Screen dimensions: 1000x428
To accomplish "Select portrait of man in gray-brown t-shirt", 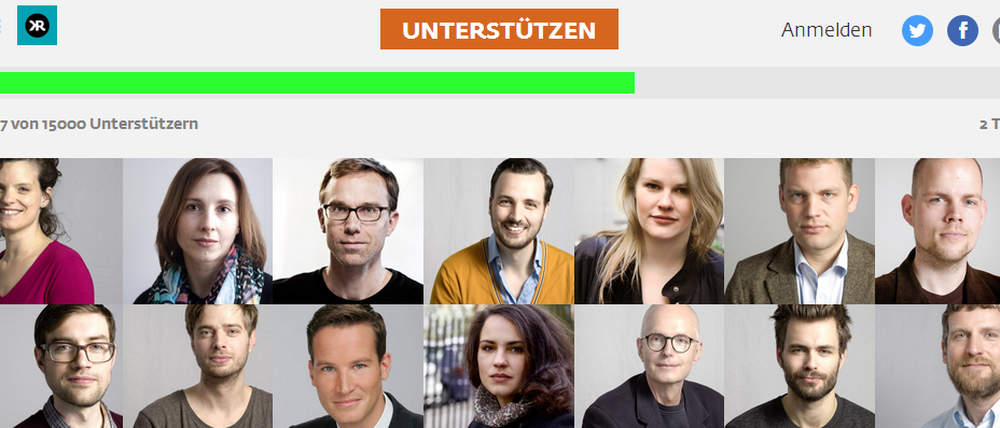I will click(x=198, y=366).
